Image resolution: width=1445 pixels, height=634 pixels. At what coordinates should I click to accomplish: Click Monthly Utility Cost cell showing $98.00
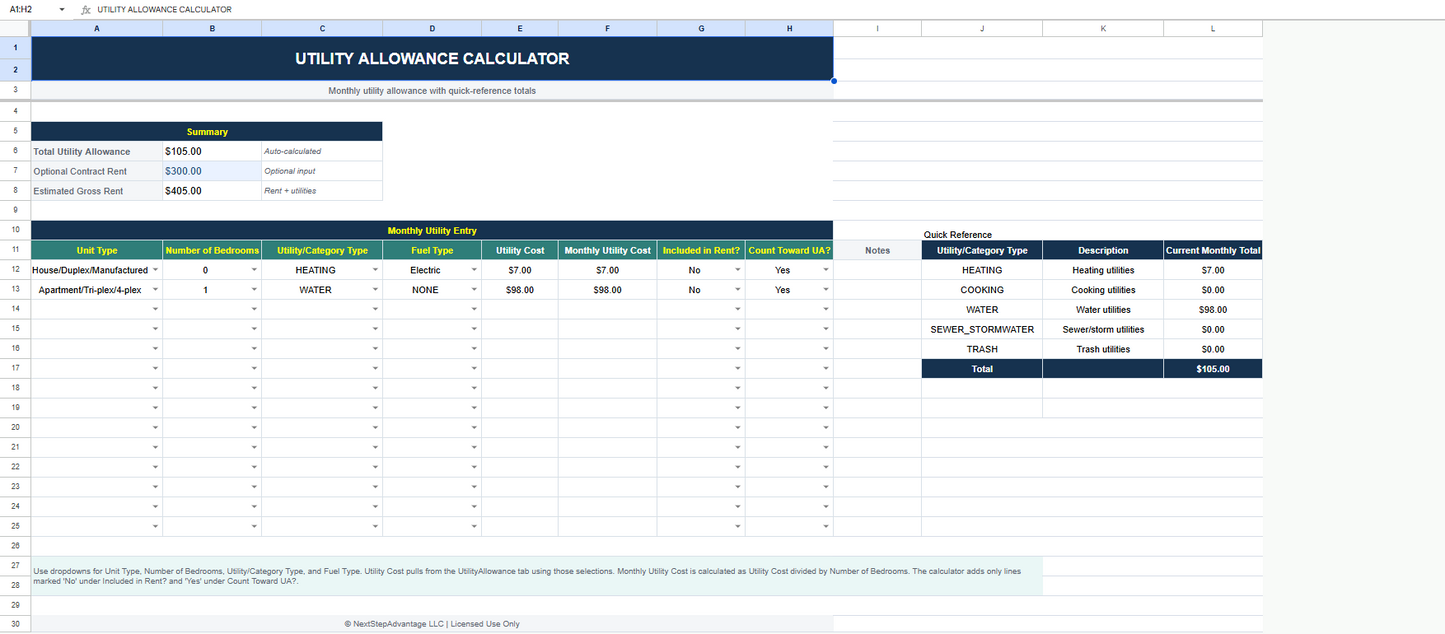[x=608, y=290]
